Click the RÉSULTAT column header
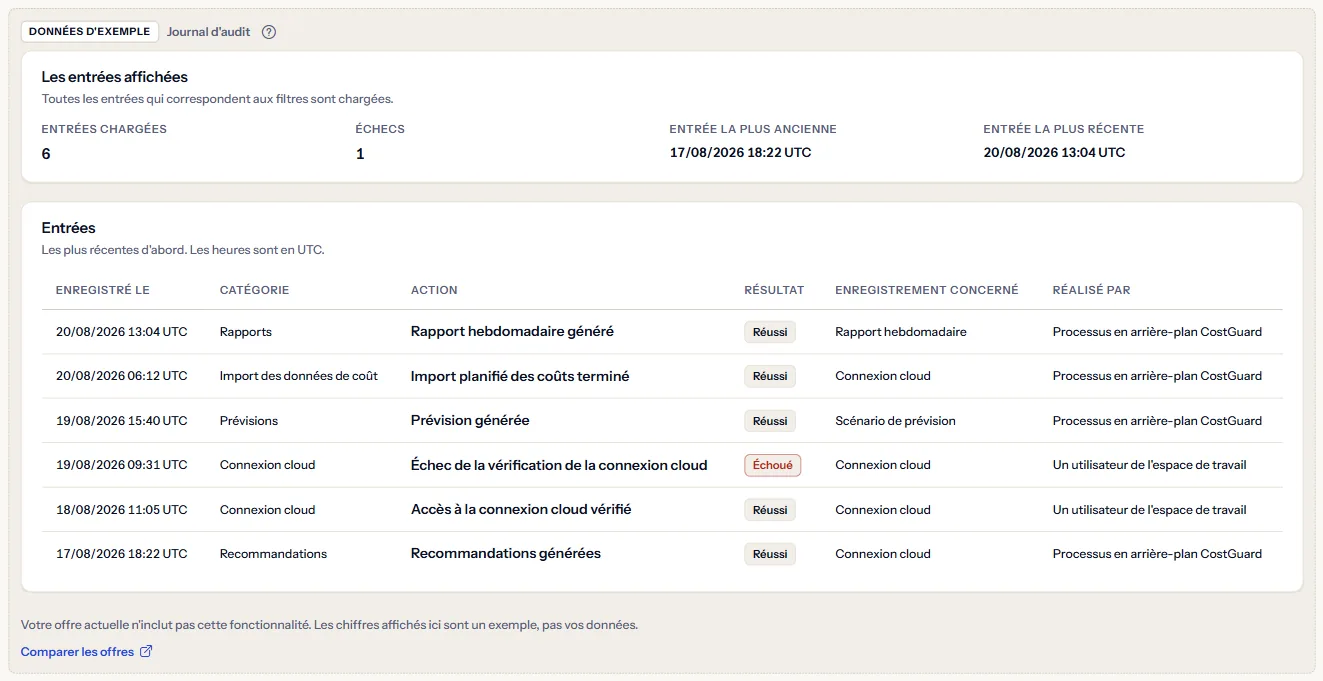1323x681 pixels. [774, 290]
